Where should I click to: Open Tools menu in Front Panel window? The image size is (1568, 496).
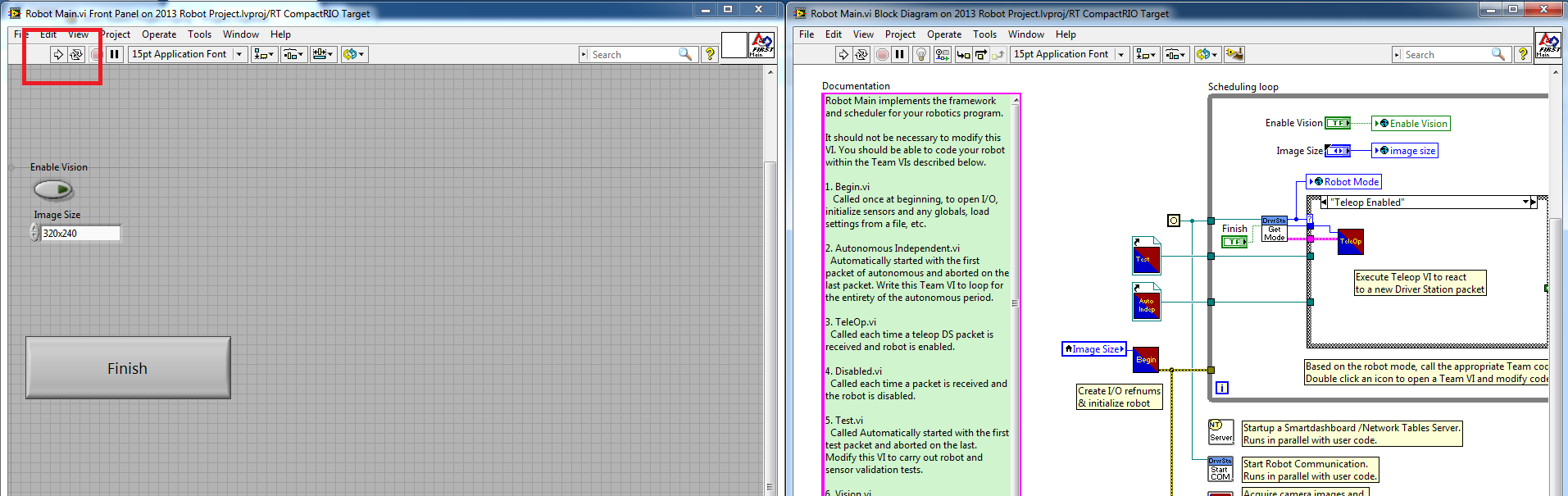(x=199, y=34)
